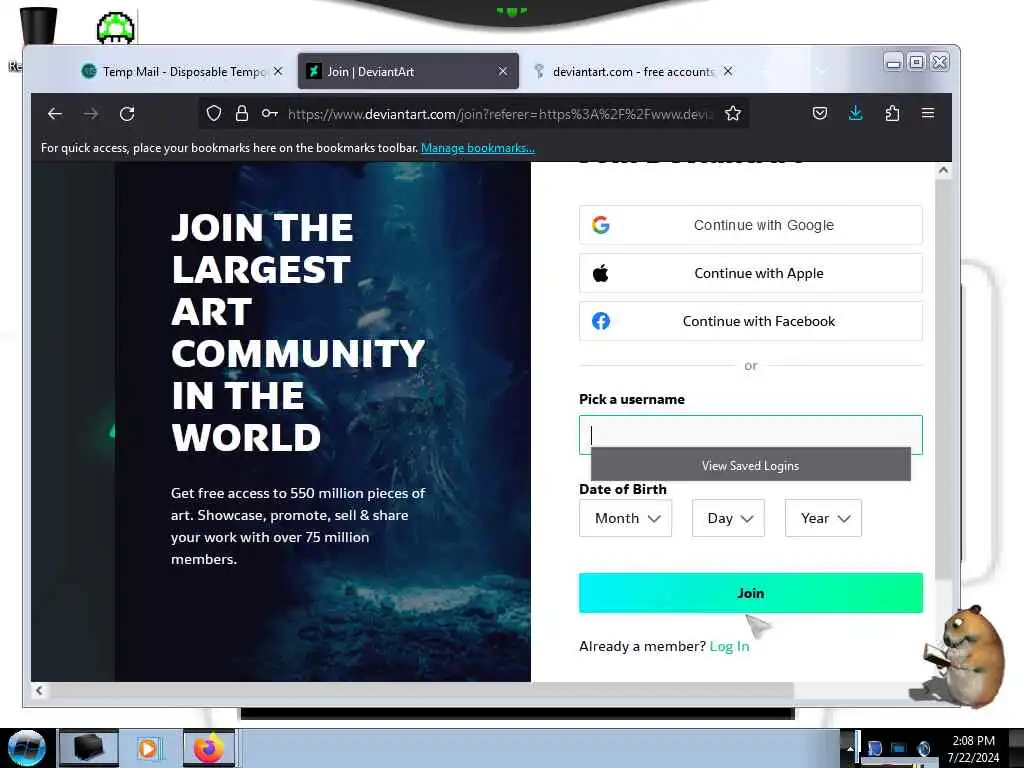The height and width of the screenshot is (768, 1024).
Task: Reload the DeviantArt join page
Action: [127, 114]
